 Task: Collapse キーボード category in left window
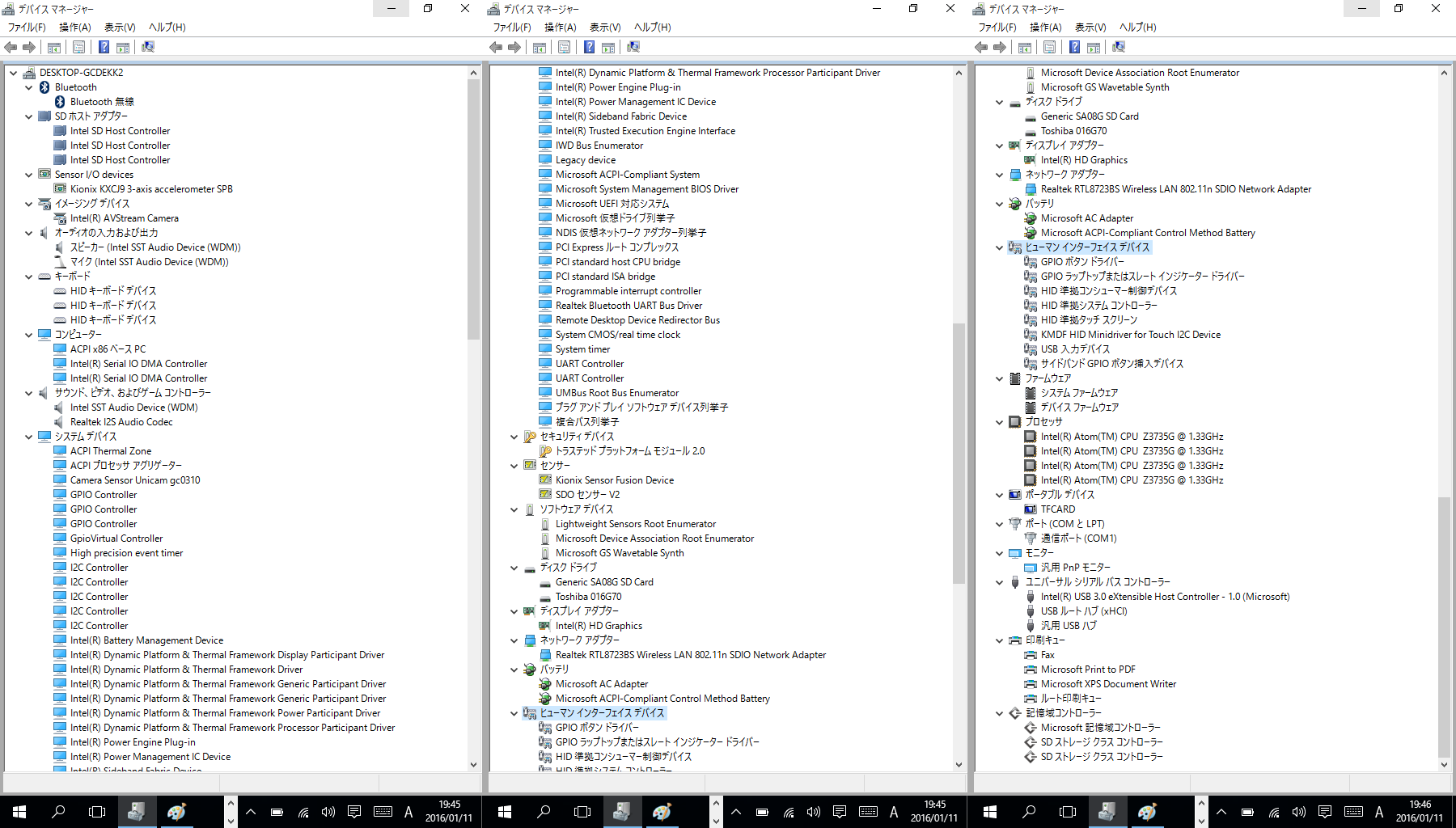(29, 277)
